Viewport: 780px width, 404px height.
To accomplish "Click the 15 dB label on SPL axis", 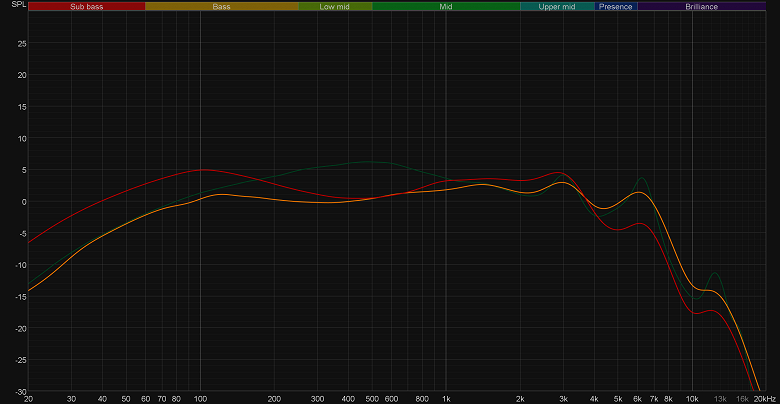I will 22,106.
